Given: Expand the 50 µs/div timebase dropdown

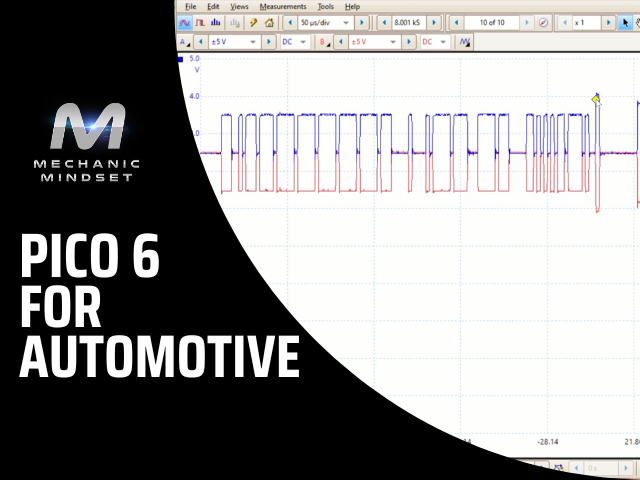Looking at the screenshot, I should coord(347,22).
